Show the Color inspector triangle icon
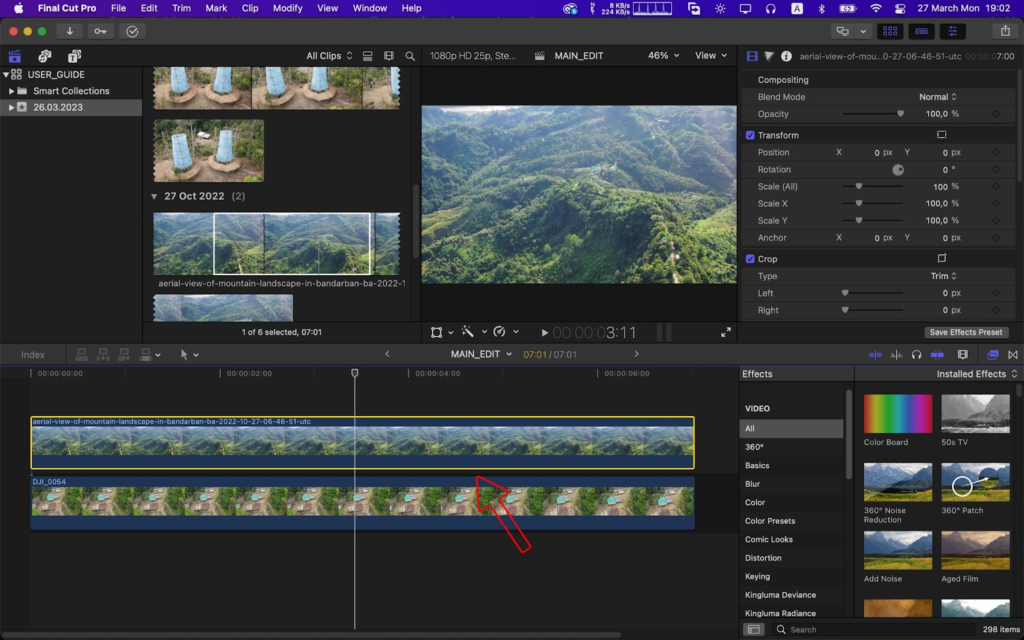Screen dimensions: 1024x640 pos(769,56)
